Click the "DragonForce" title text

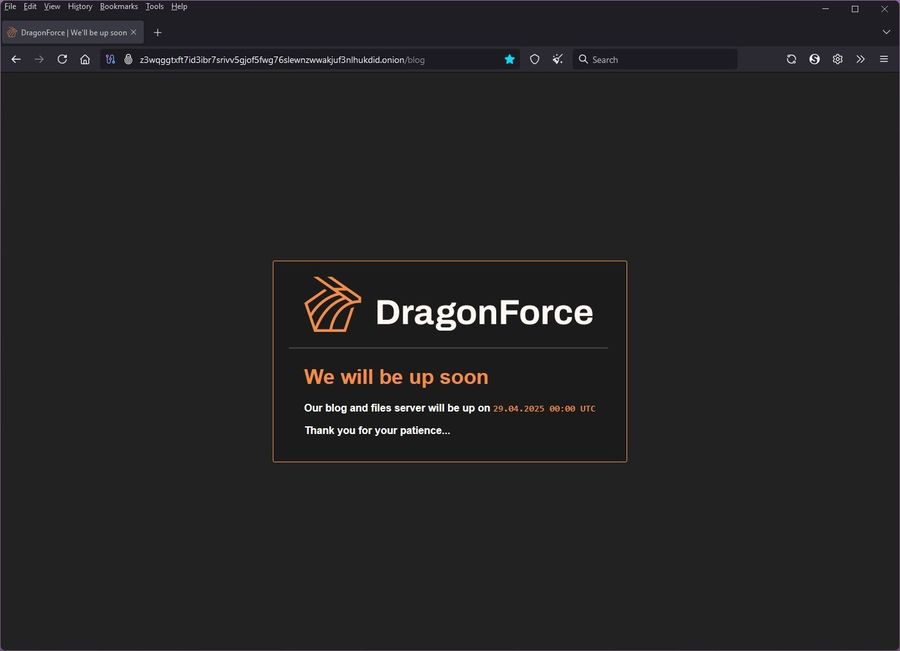point(484,313)
